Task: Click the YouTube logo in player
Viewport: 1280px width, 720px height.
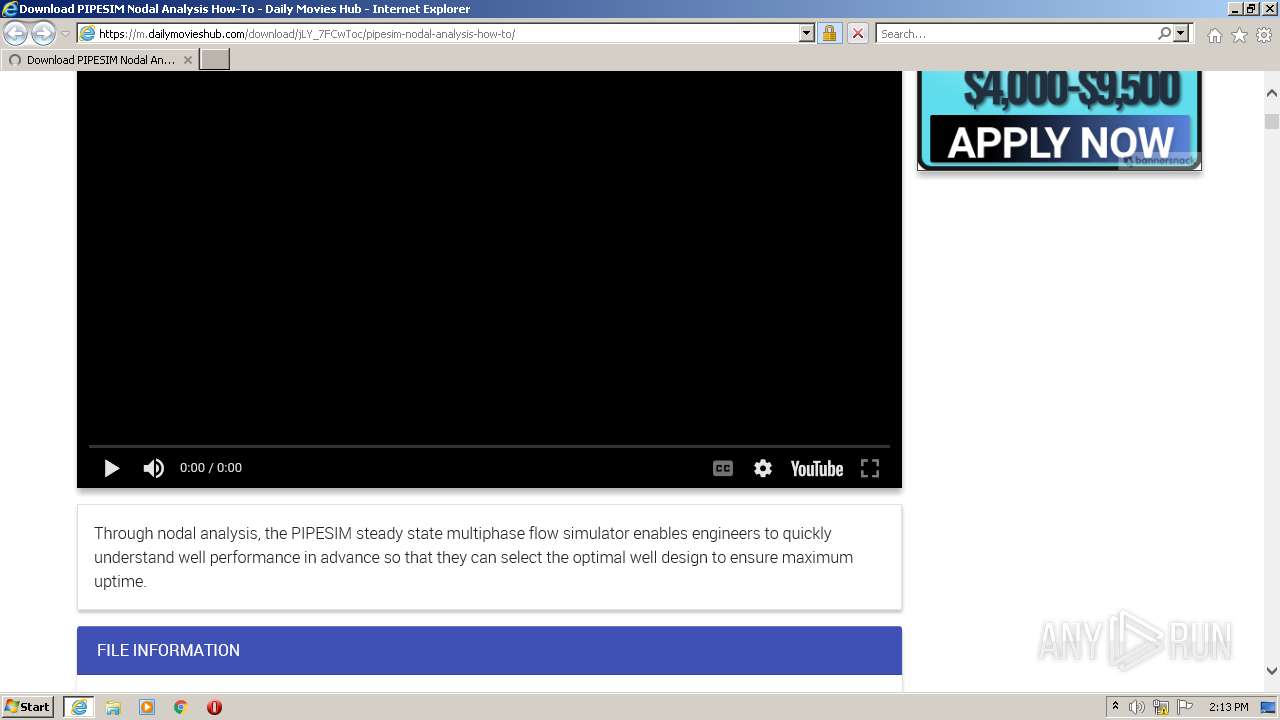Action: point(816,468)
